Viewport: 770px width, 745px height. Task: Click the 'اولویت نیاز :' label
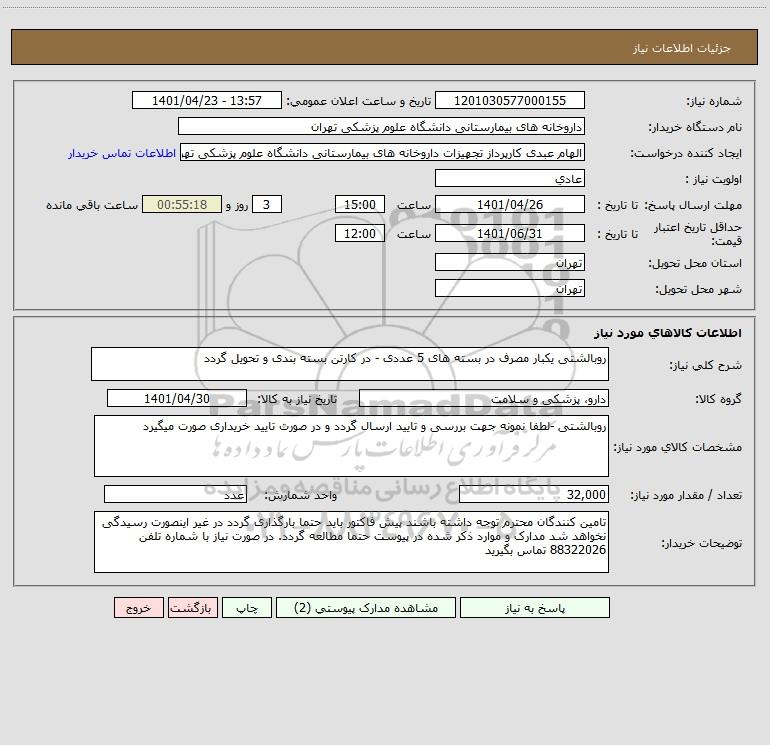tap(714, 179)
